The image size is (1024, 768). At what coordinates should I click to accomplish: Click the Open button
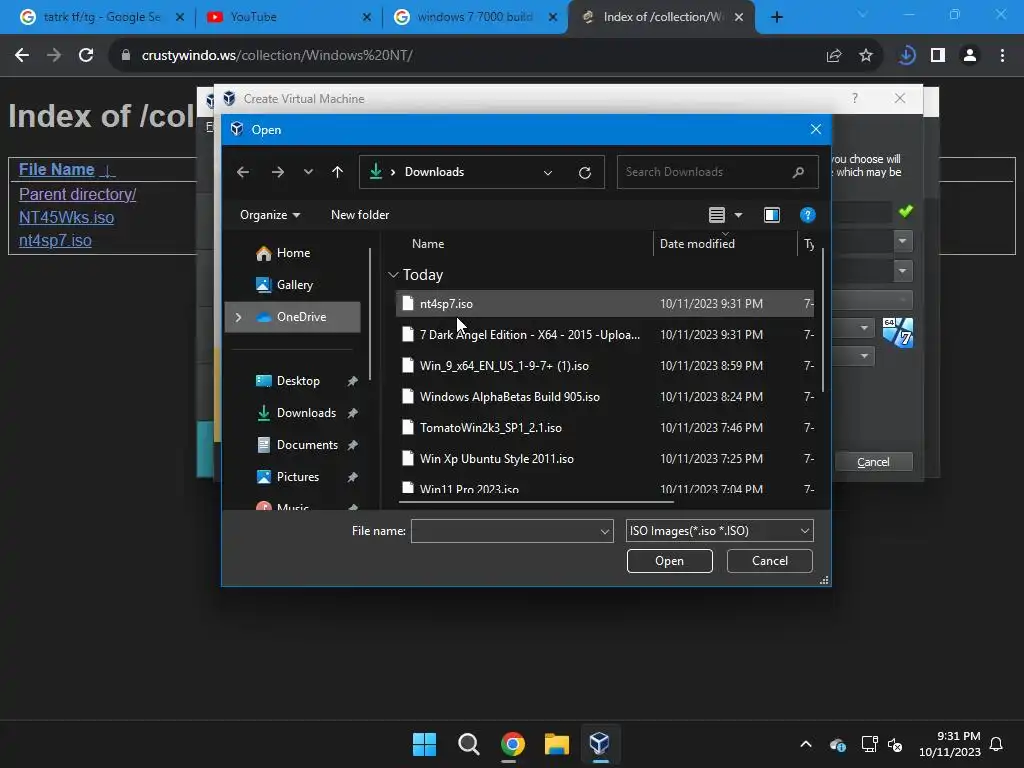pos(669,561)
